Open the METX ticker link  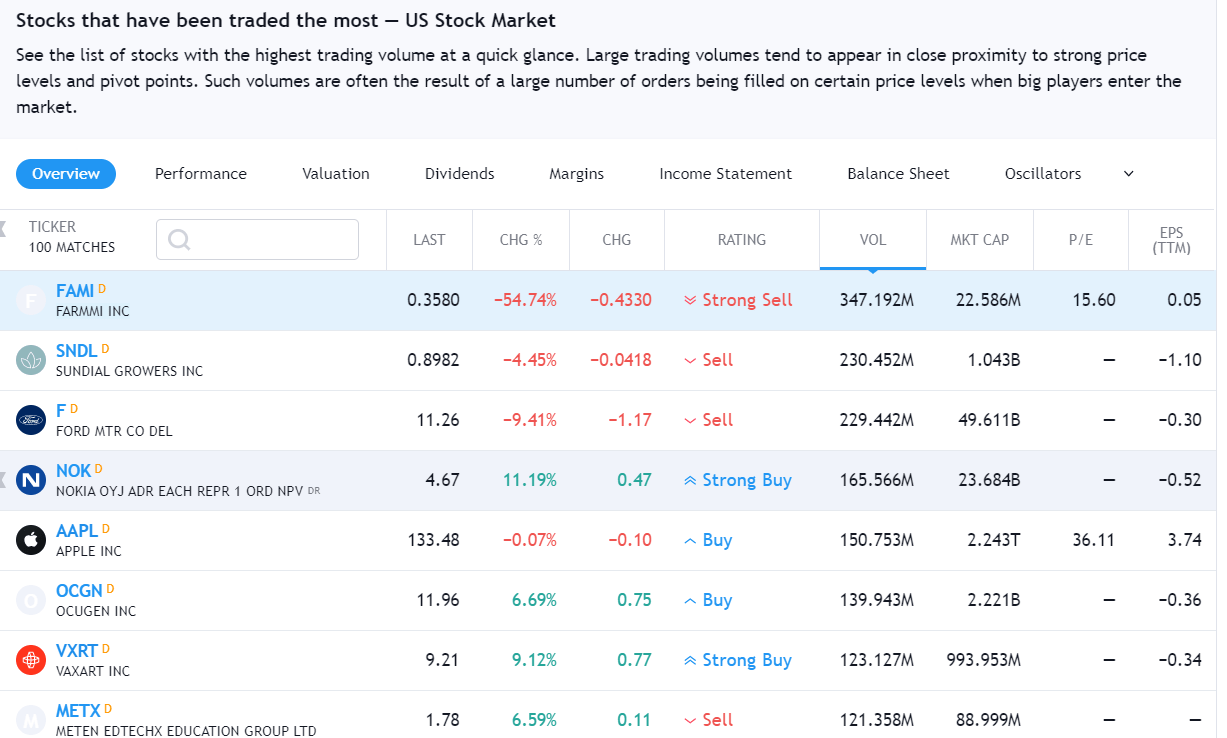[78, 711]
